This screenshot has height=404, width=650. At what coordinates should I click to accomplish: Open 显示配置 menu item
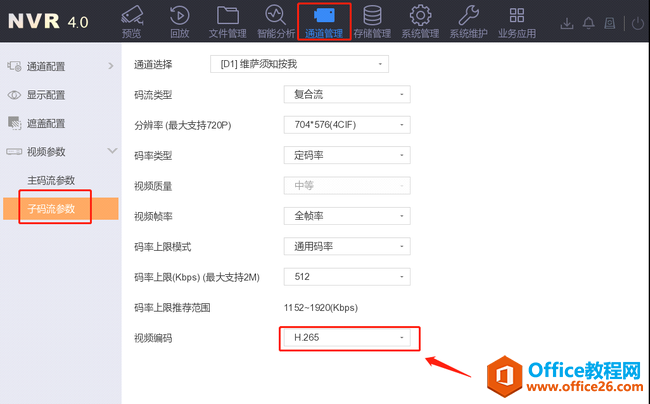click(x=46, y=95)
